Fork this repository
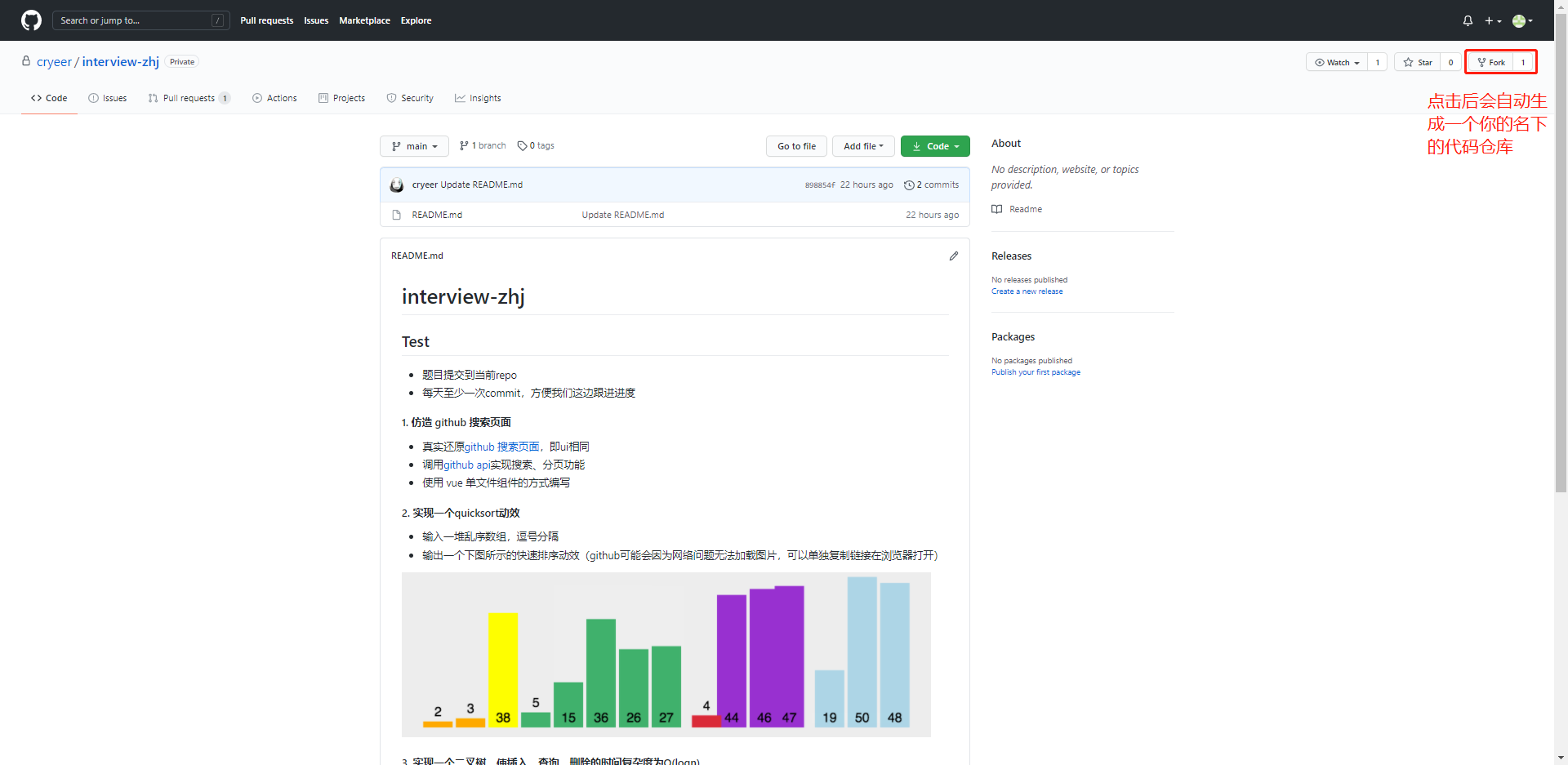 [x=1491, y=62]
